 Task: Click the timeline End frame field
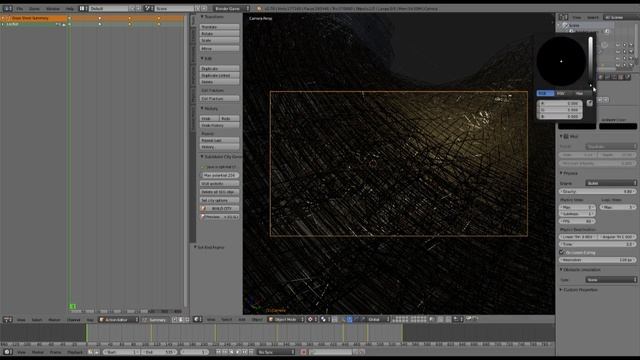(x=160, y=352)
